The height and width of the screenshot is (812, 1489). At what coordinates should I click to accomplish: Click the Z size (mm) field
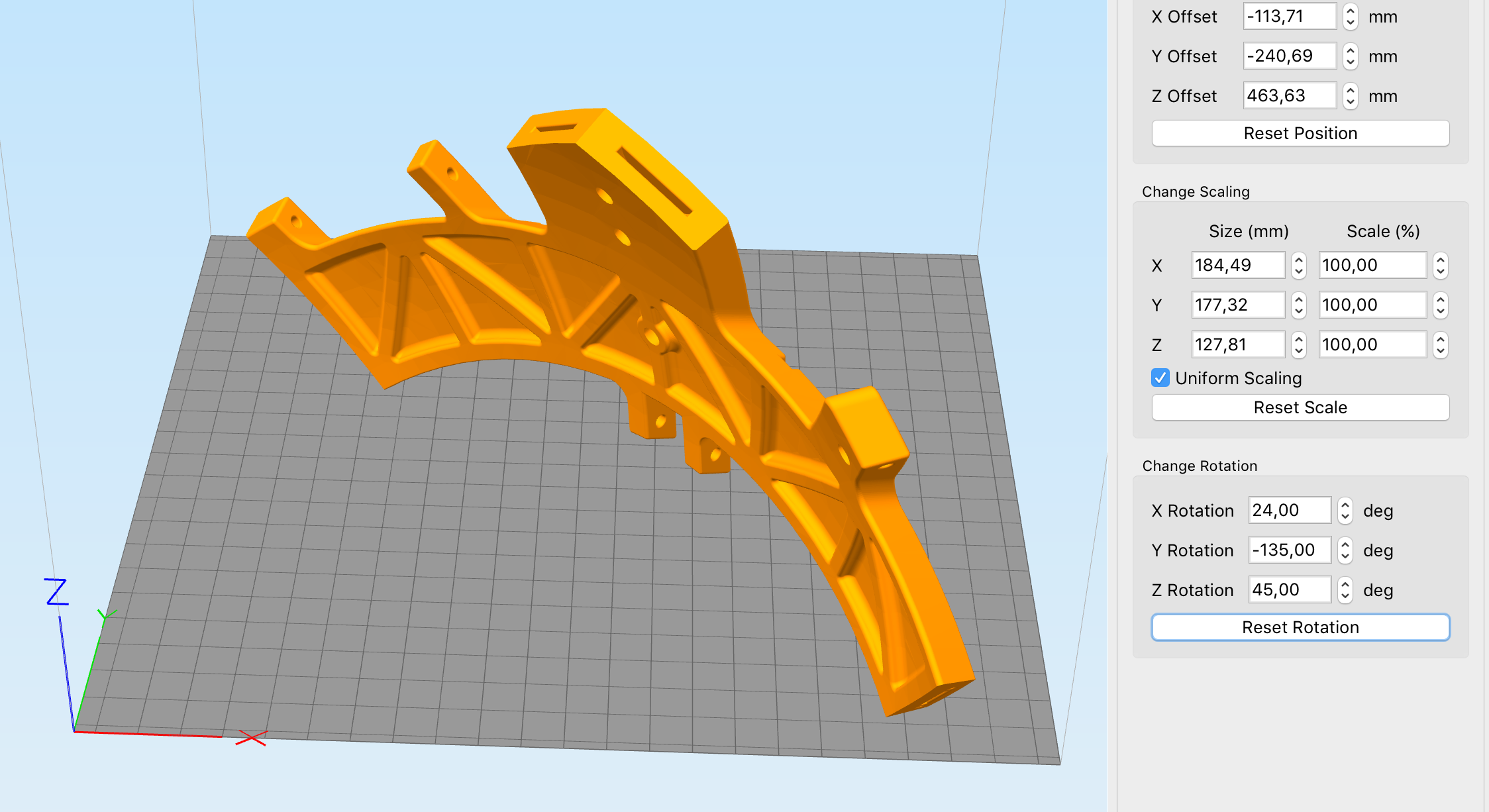[1237, 345]
